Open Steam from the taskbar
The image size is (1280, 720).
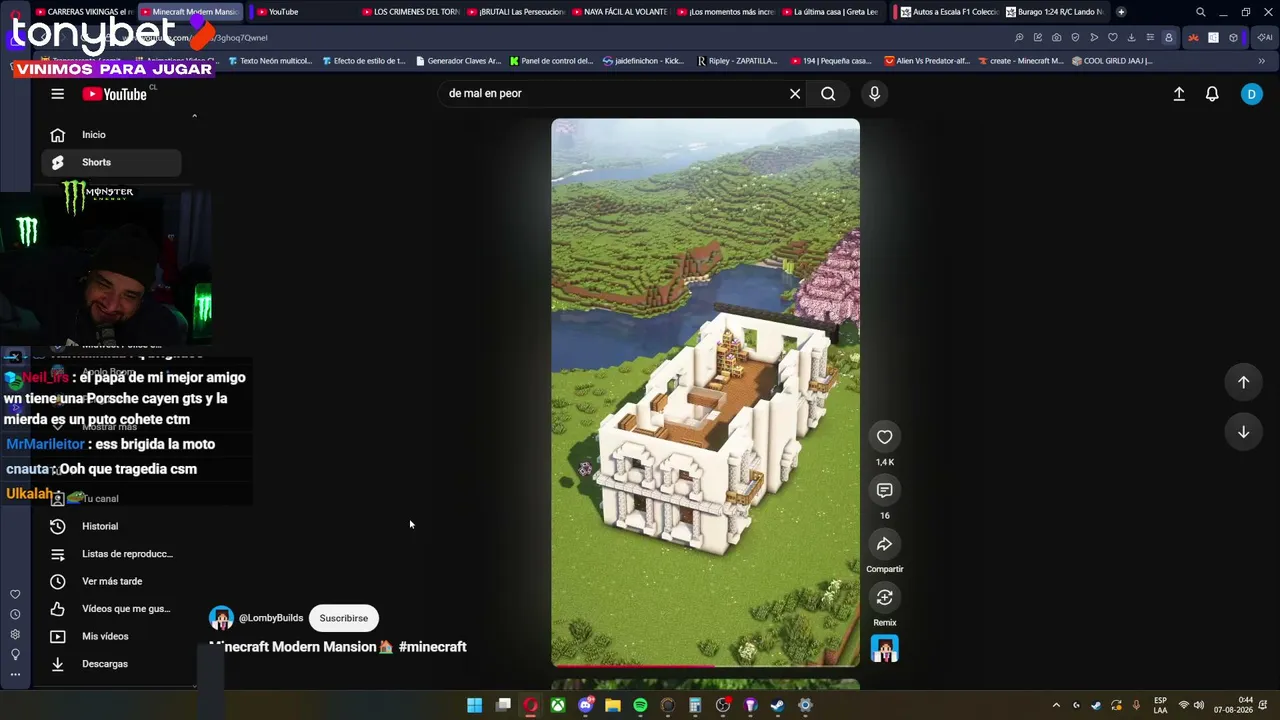tap(777, 706)
